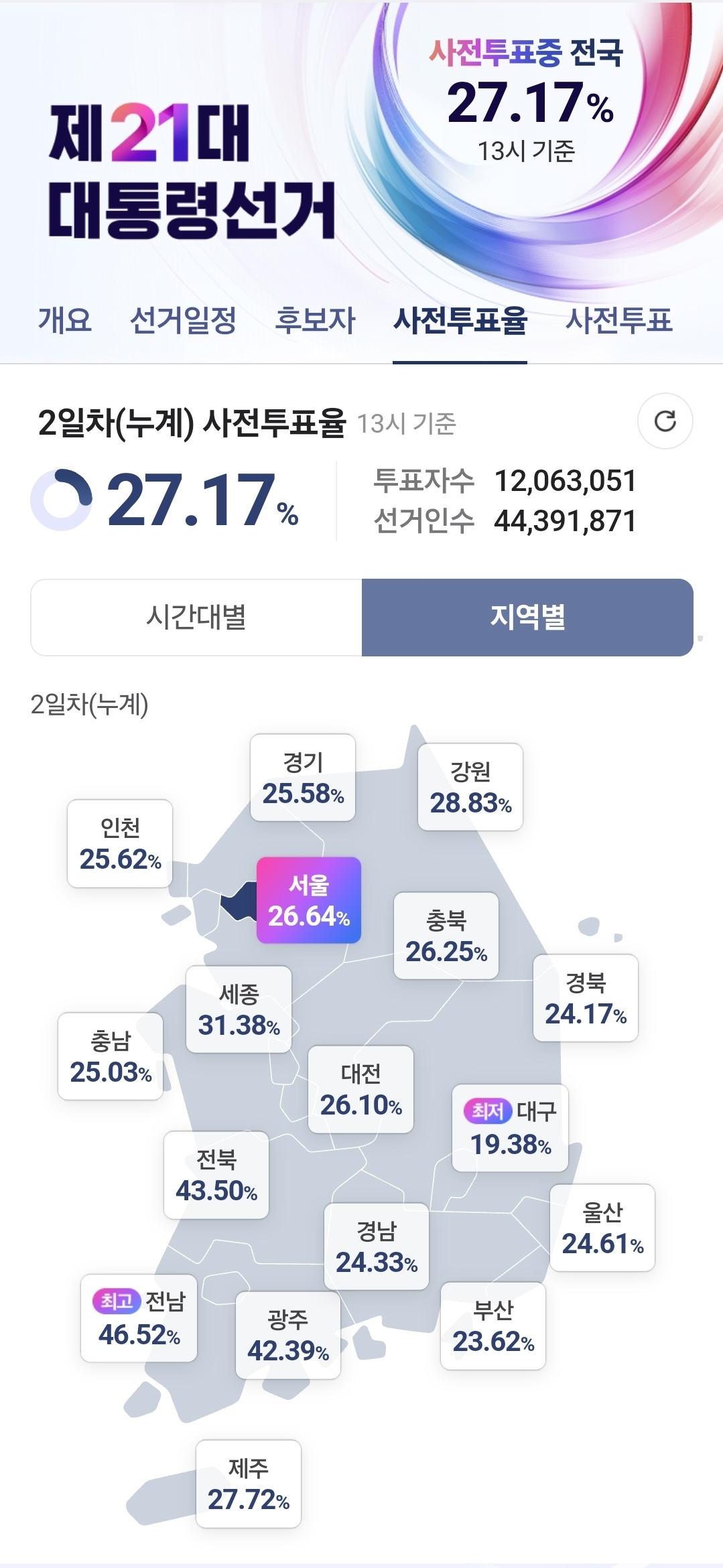Click the 27.17% turnout donut chart

[62, 499]
